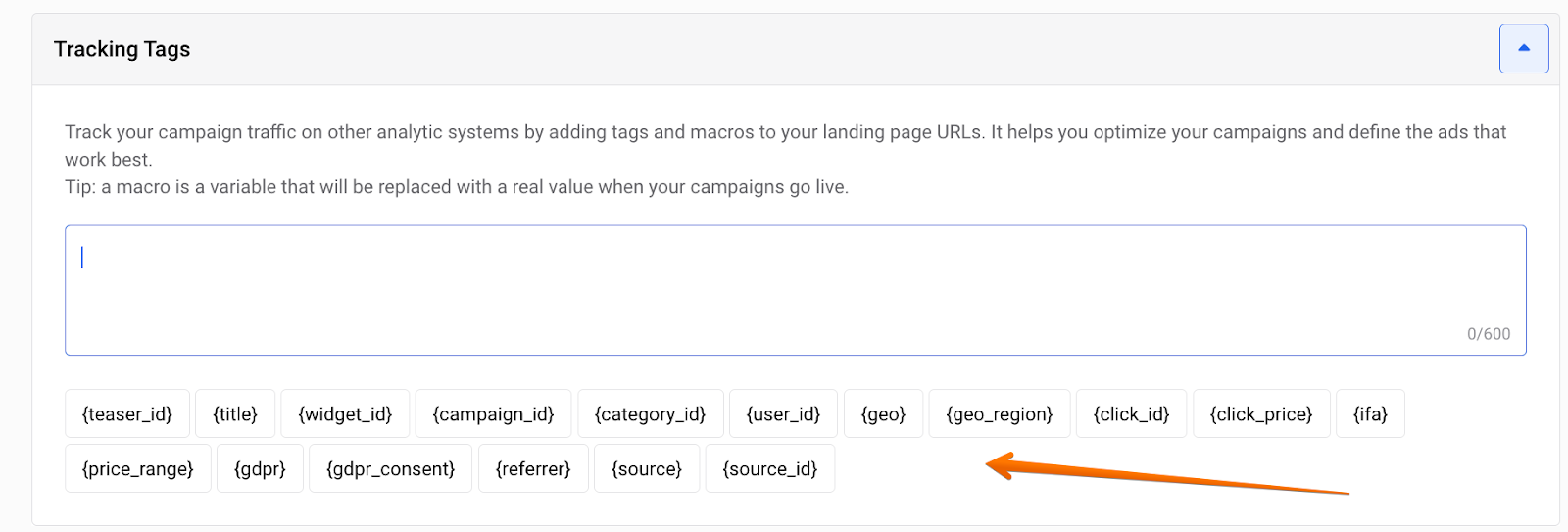1568x532 pixels.
Task: Insert the {user_id} macro tag
Action: [783, 414]
